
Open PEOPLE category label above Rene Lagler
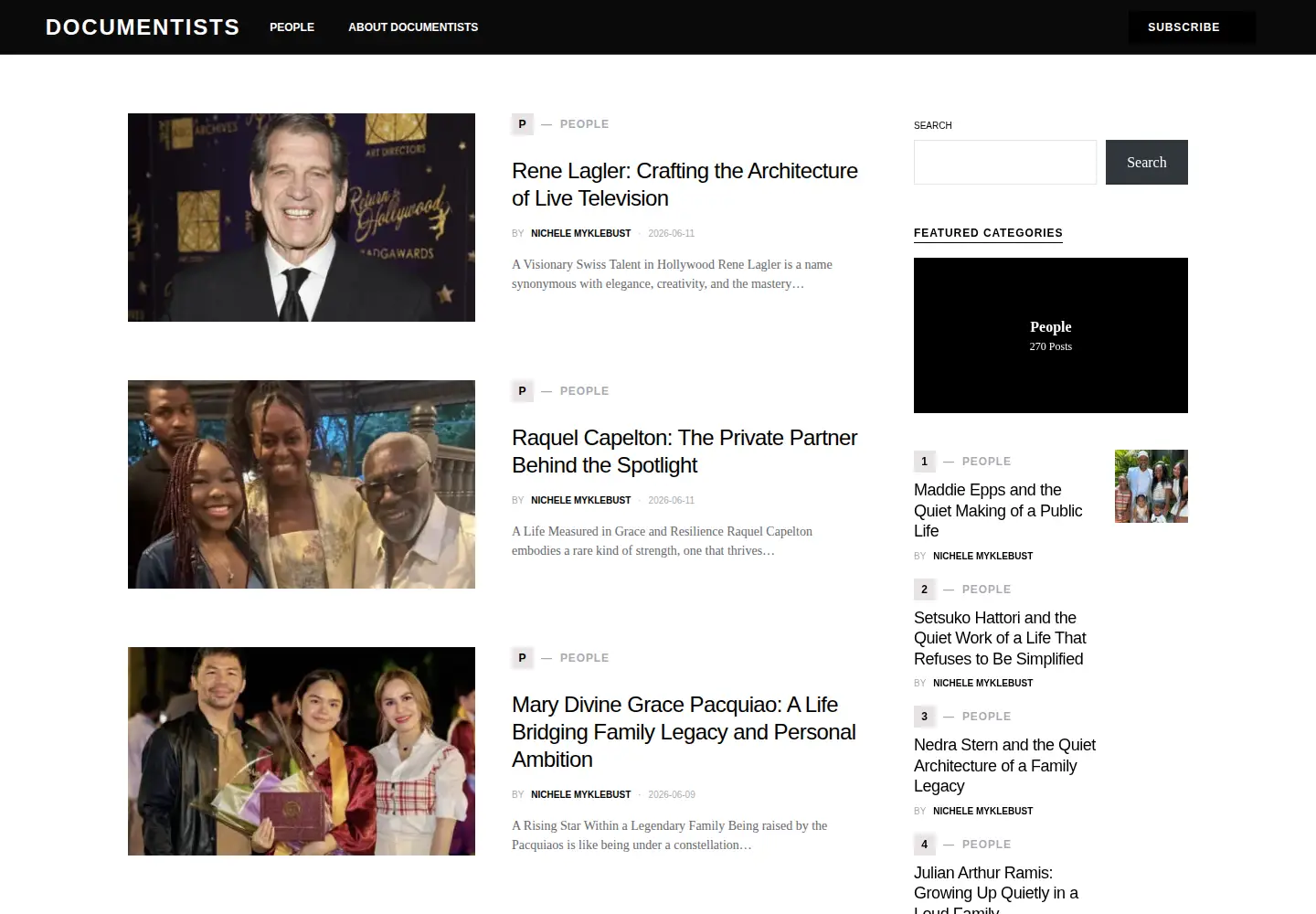tap(584, 124)
